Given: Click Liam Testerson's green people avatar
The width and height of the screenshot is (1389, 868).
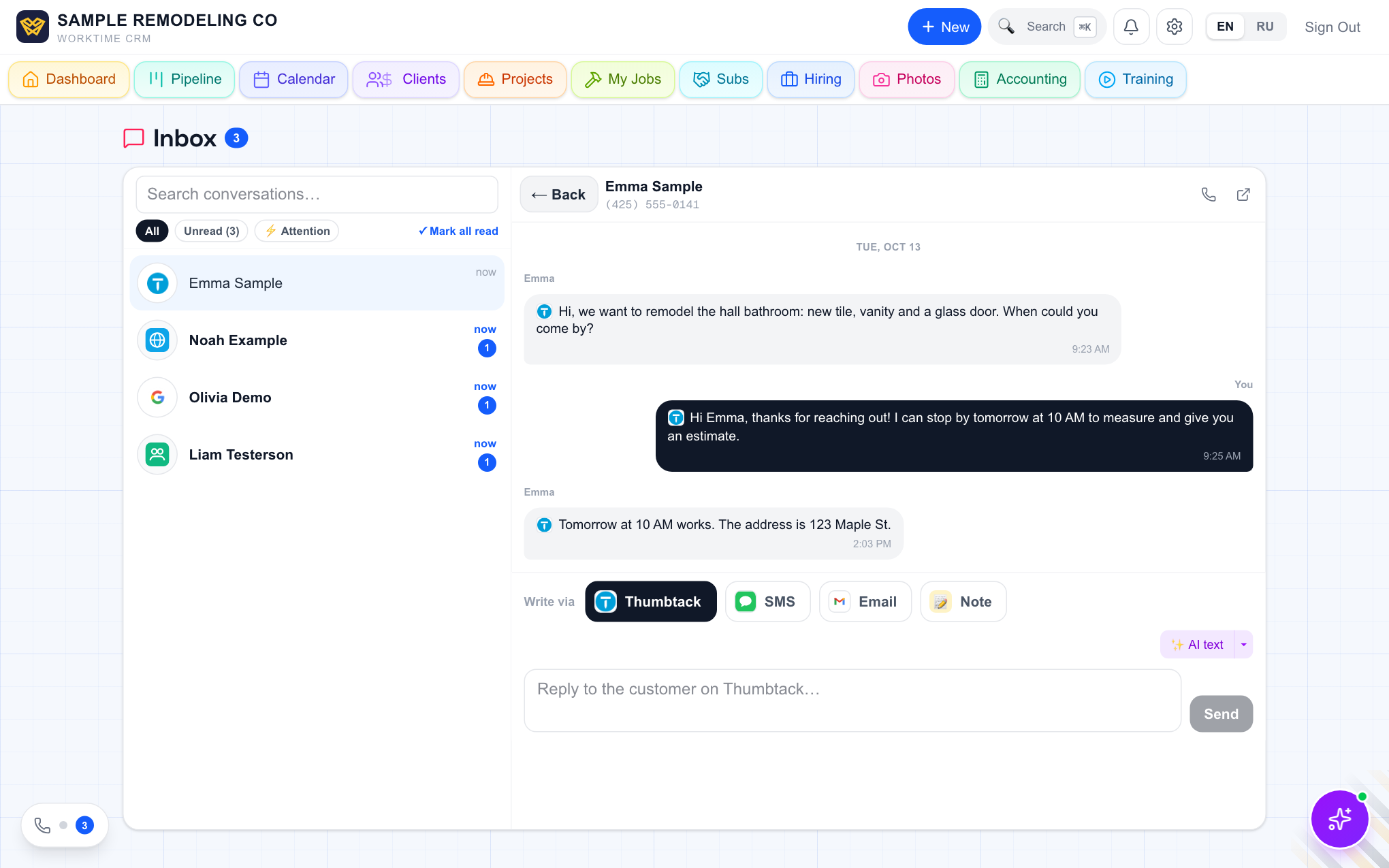Looking at the screenshot, I should click(x=157, y=455).
